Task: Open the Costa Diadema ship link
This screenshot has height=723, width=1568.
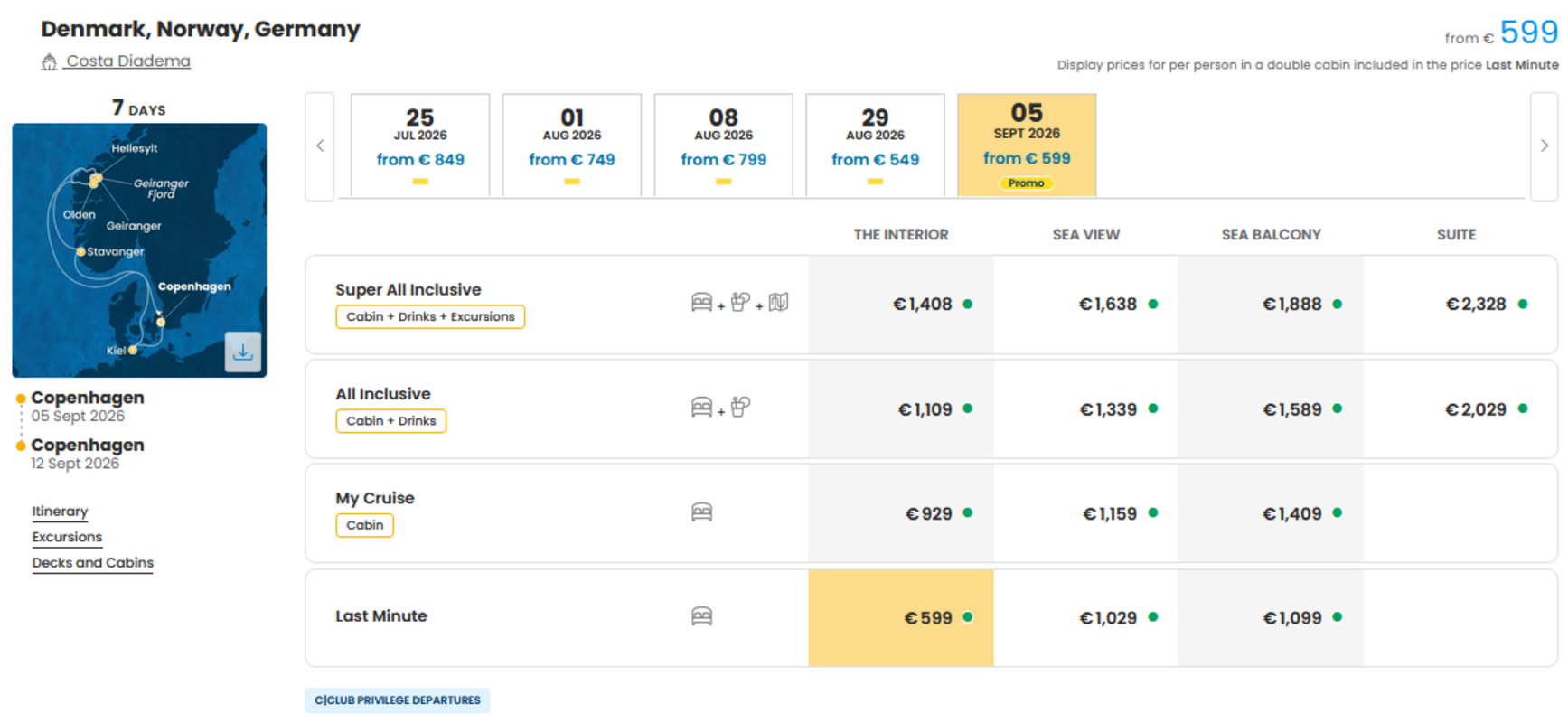Action: click(x=128, y=61)
